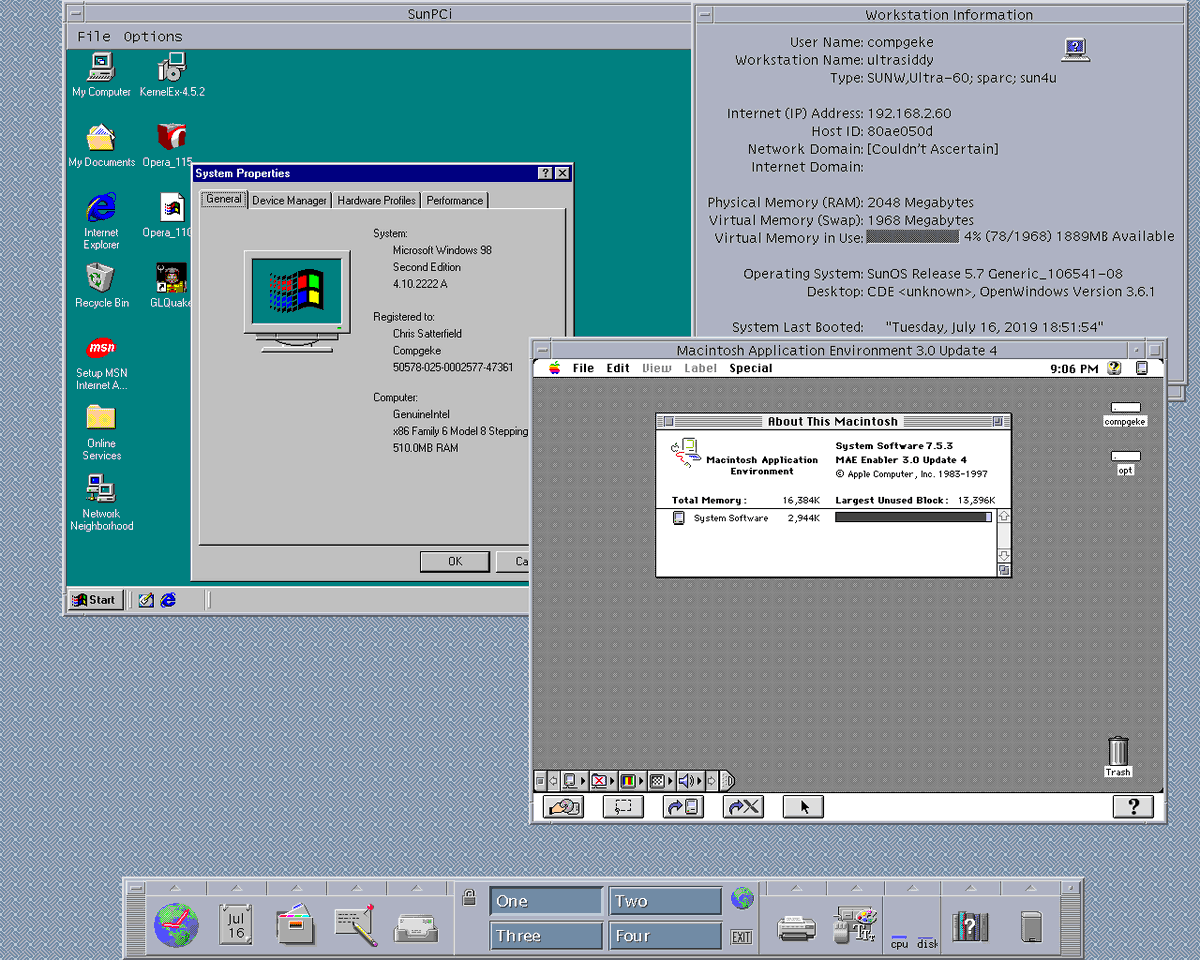Click the Windows 98 Start button
This screenshot has width=1200, height=960.
pos(94,600)
